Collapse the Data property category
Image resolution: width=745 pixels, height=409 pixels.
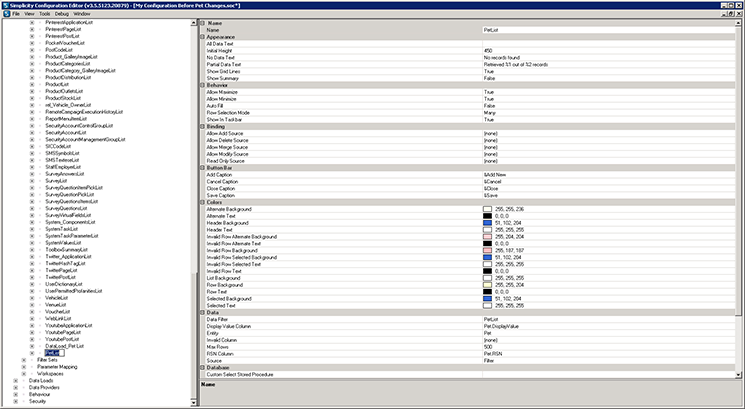[202, 313]
